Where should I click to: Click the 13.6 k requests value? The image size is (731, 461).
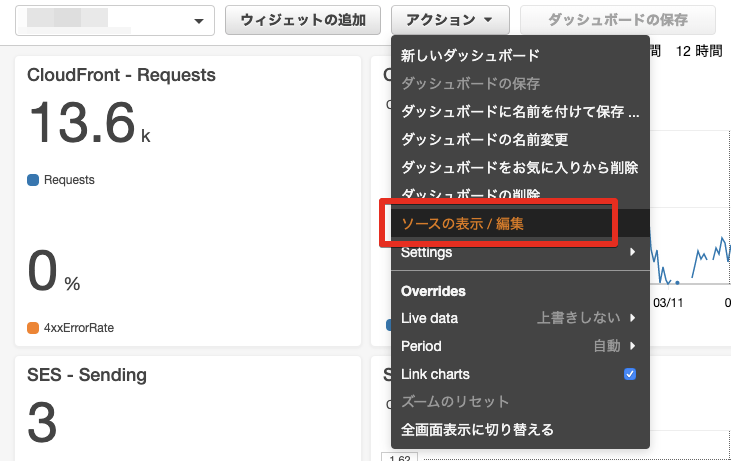(89, 123)
